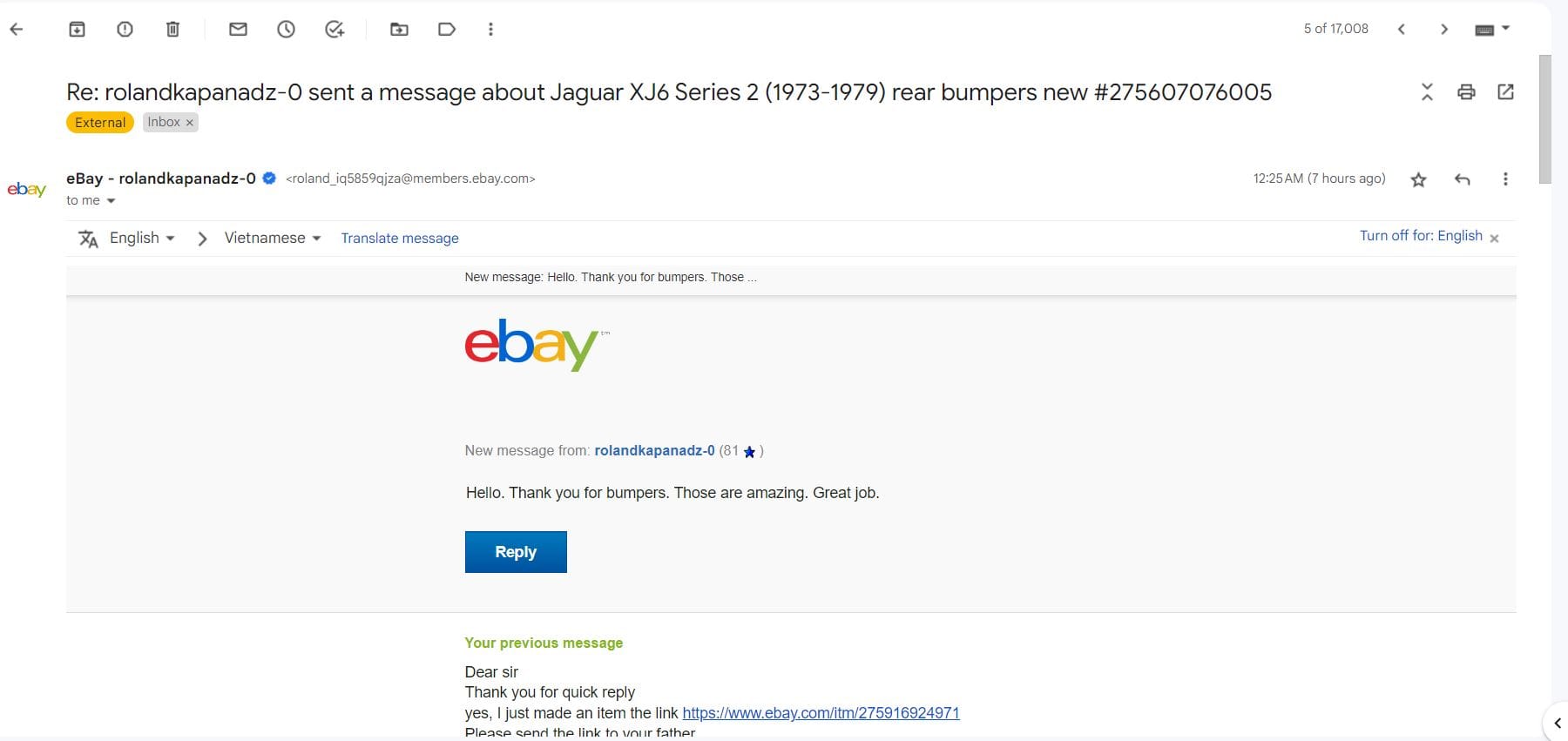Viewport: 1568px width, 741px height.
Task: Delete this email with trash icon
Action: pos(172,30)
